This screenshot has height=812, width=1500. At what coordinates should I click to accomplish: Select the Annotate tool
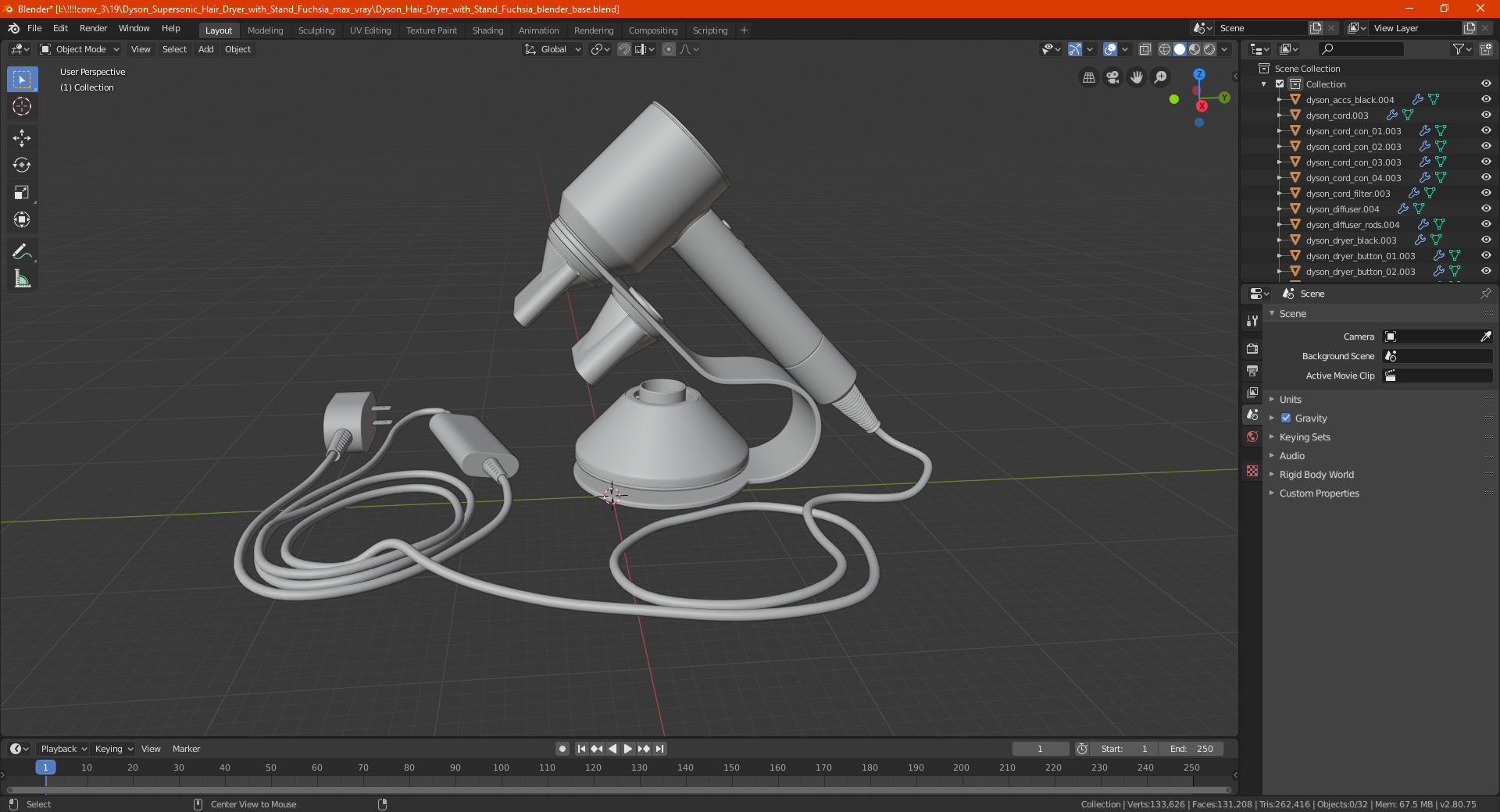tap(22, 251)
